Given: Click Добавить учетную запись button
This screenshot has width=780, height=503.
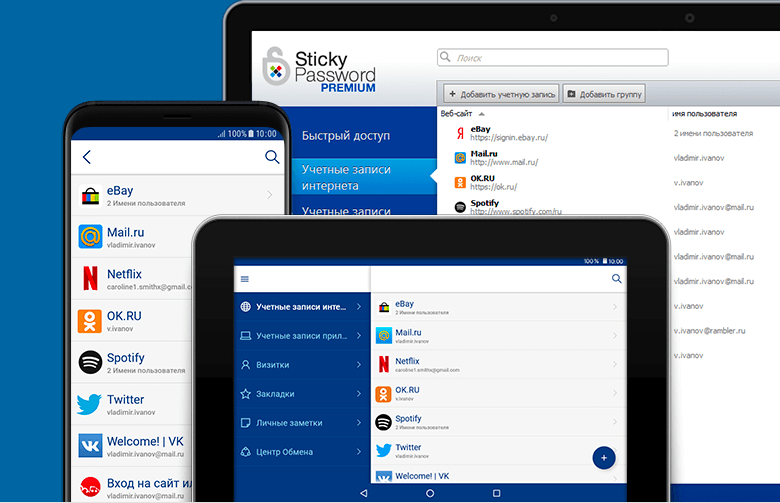Looking at the screenshot, I should (501, 94).
